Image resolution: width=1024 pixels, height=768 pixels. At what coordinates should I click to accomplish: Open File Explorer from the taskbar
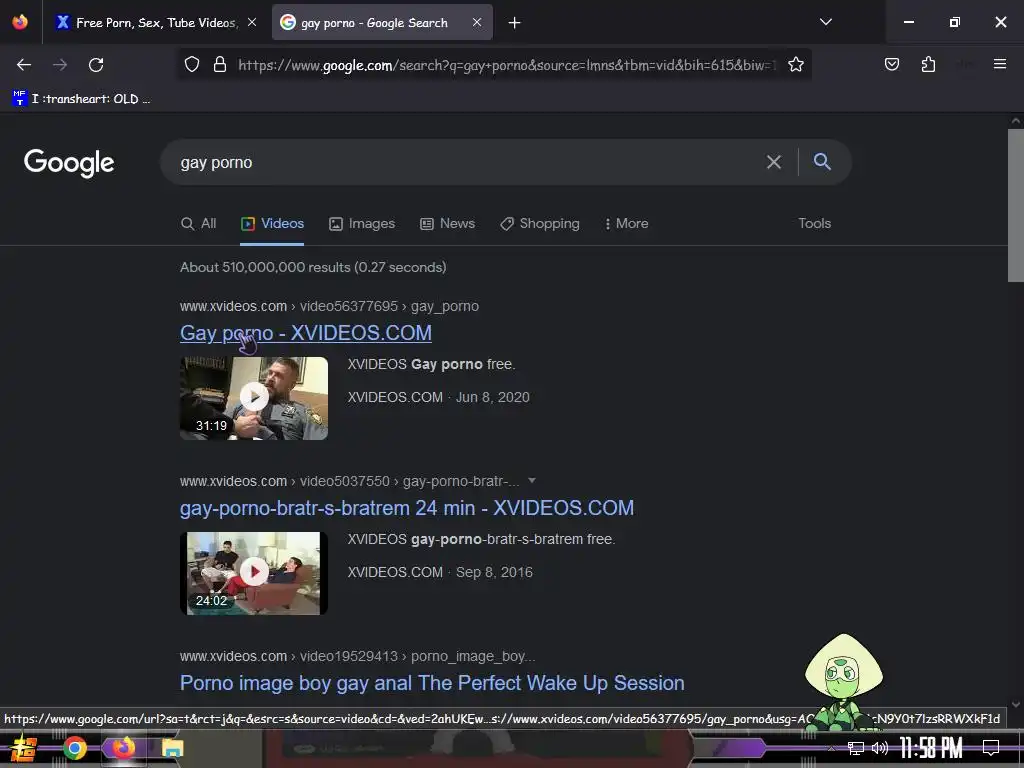[172, 748]
